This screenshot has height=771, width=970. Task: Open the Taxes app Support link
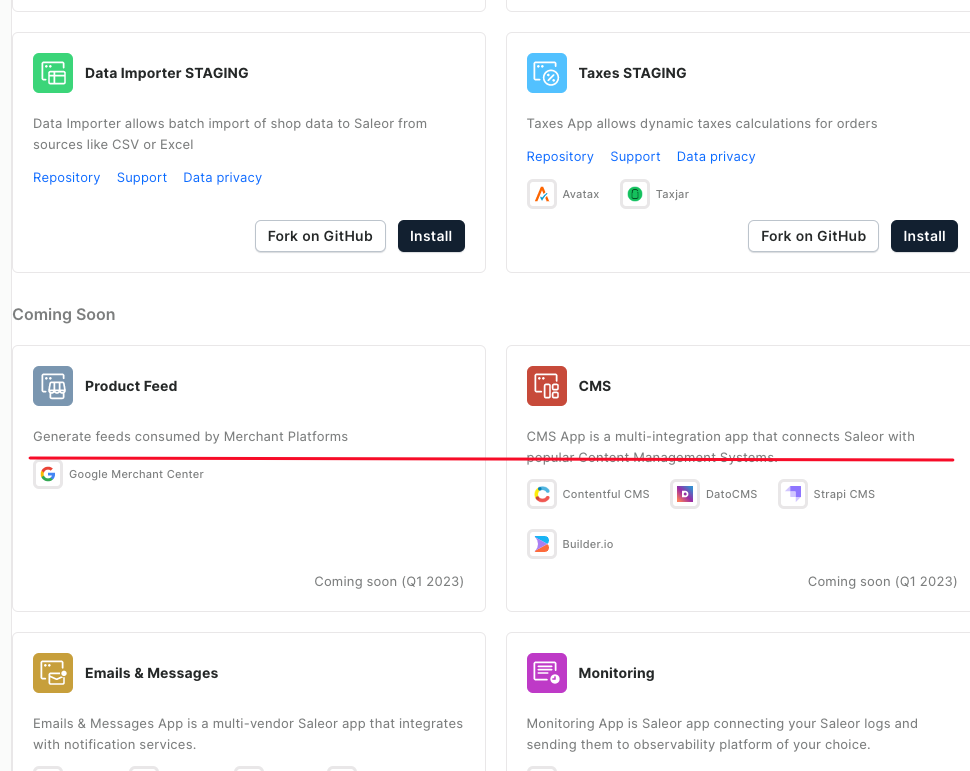[634, 156]
